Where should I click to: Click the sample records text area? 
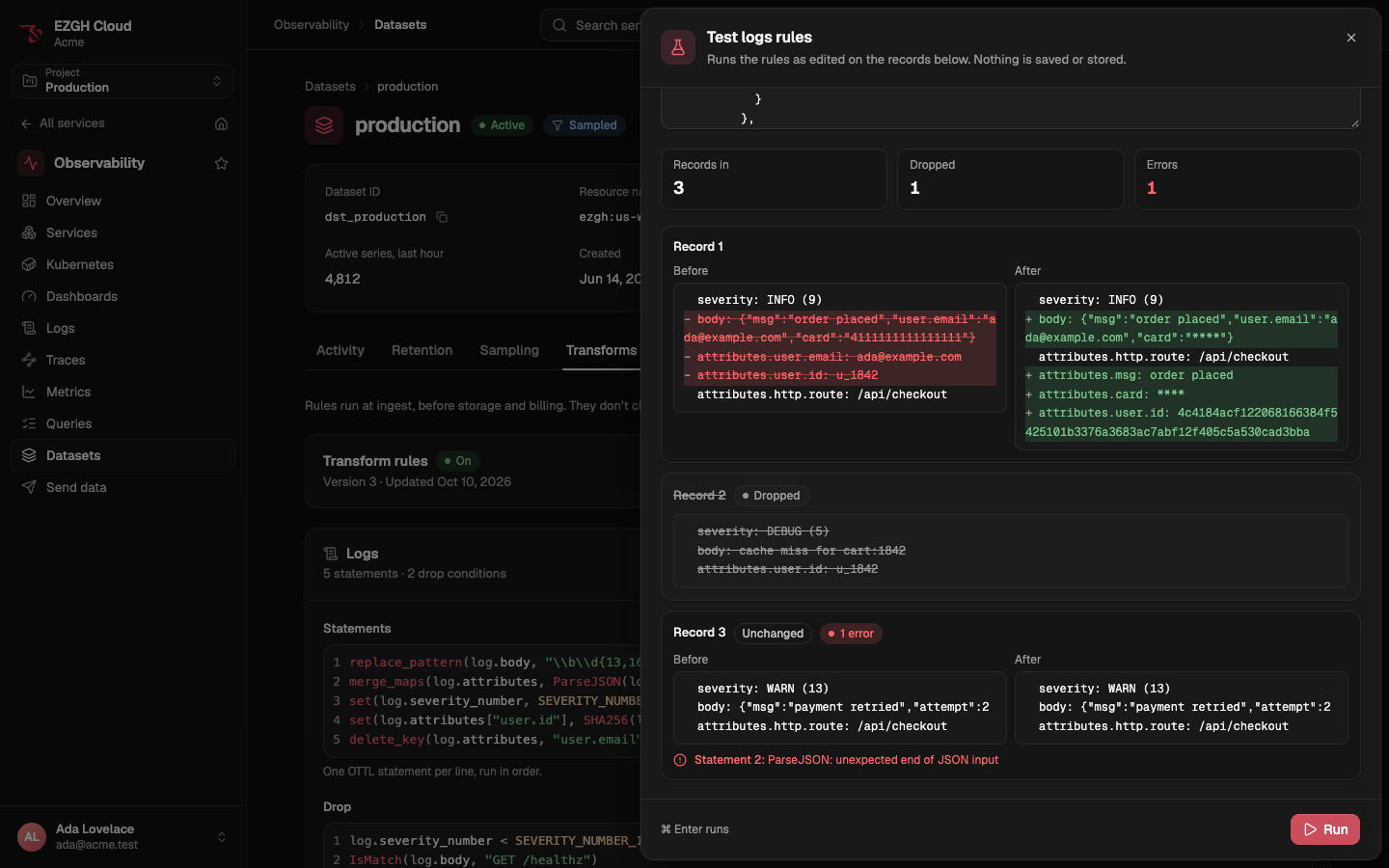click(1011, 108)
